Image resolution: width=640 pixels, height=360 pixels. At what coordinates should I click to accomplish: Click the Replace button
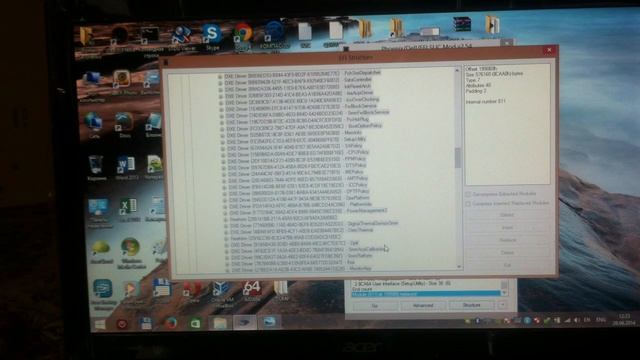click(507, 240)
